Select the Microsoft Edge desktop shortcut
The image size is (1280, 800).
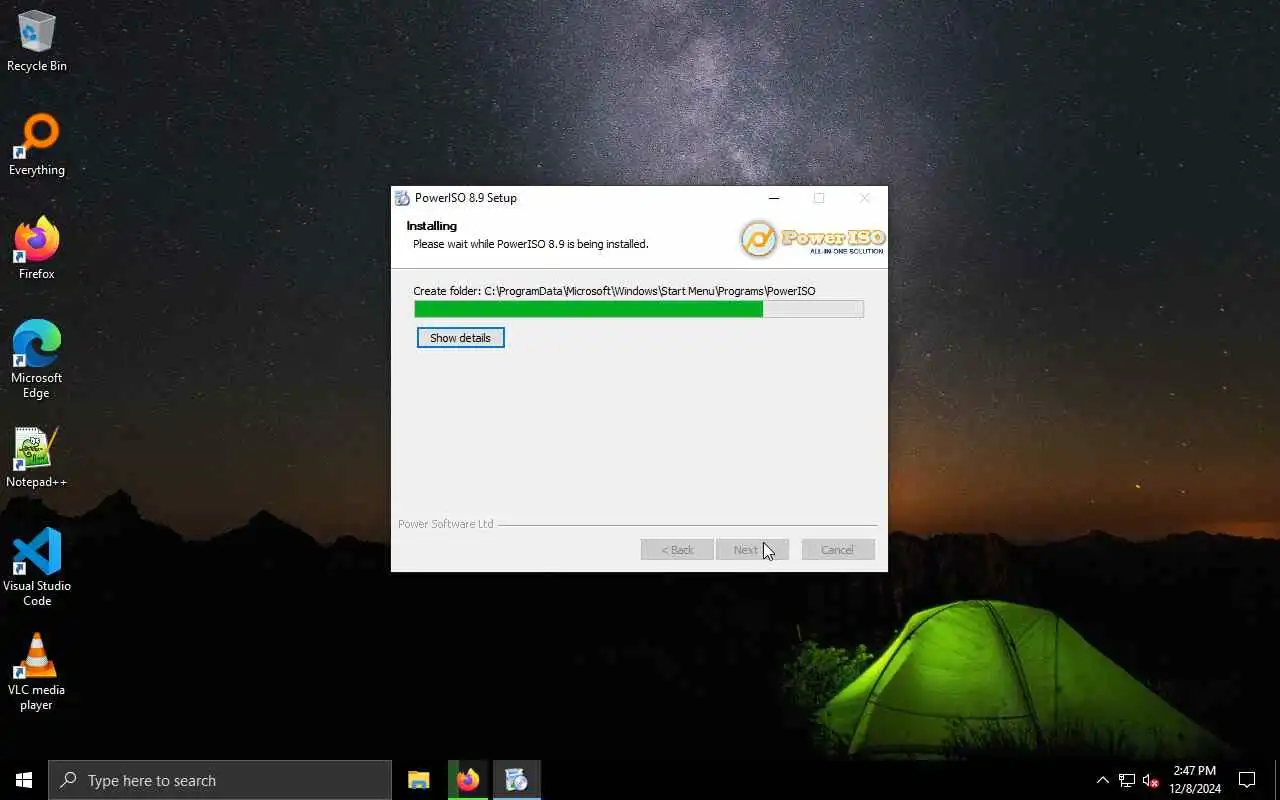37,359
